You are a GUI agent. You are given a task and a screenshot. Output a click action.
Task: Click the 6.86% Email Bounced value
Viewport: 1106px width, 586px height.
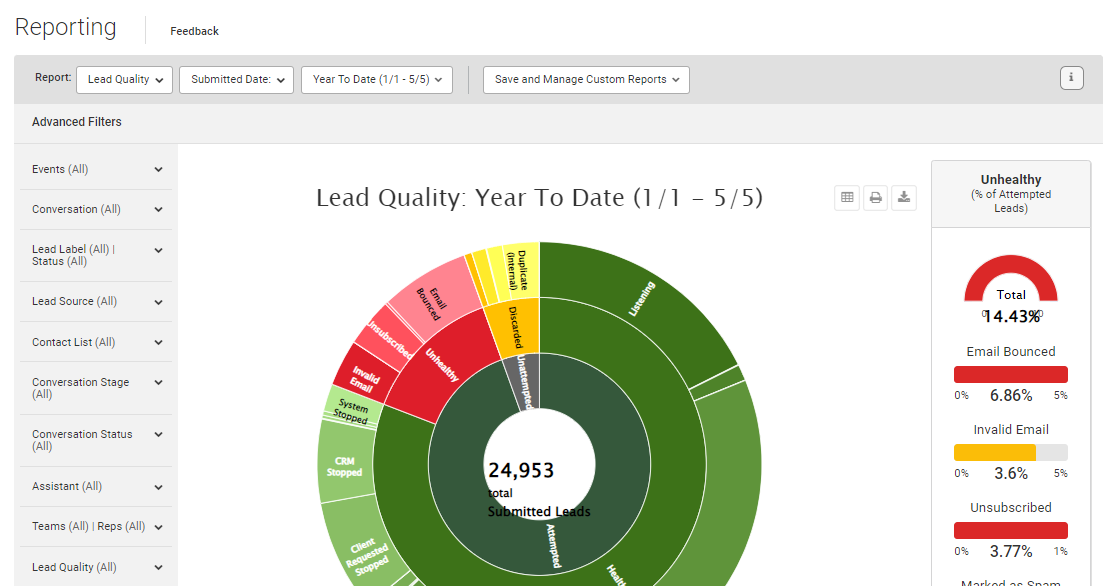coord(1011,396)
